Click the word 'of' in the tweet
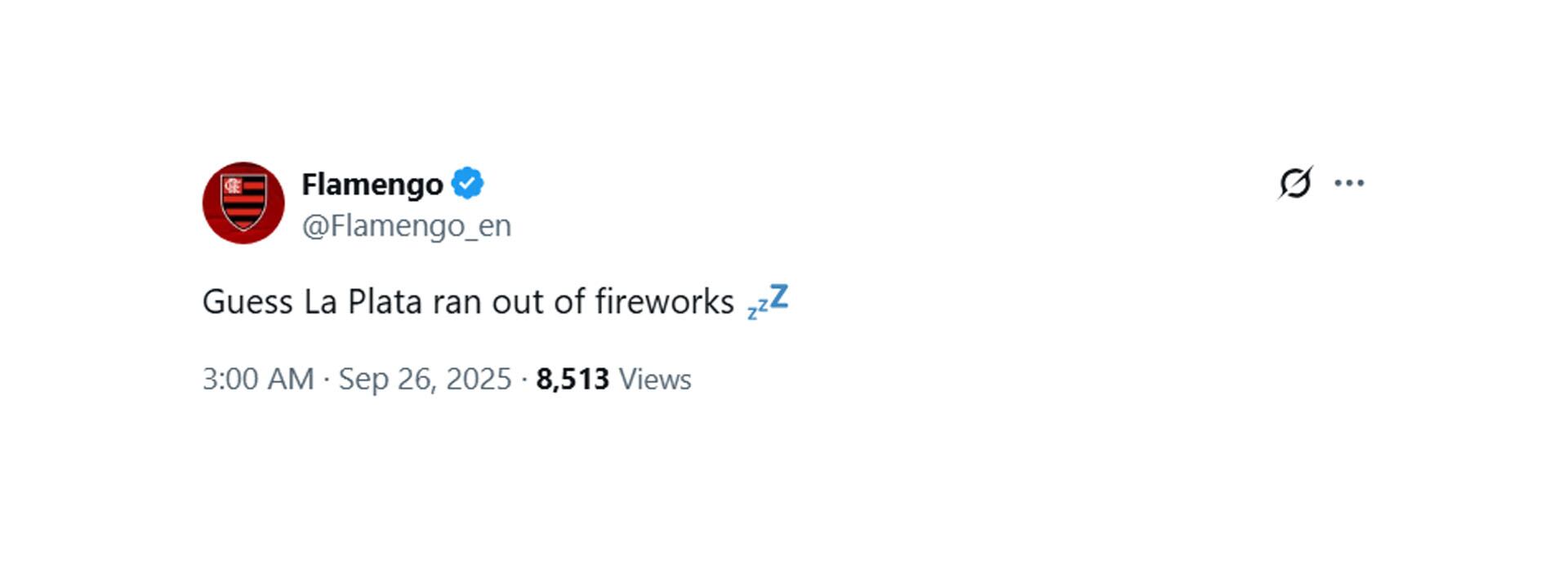This screenshot has width=1568, height=565. coord(569,302)
